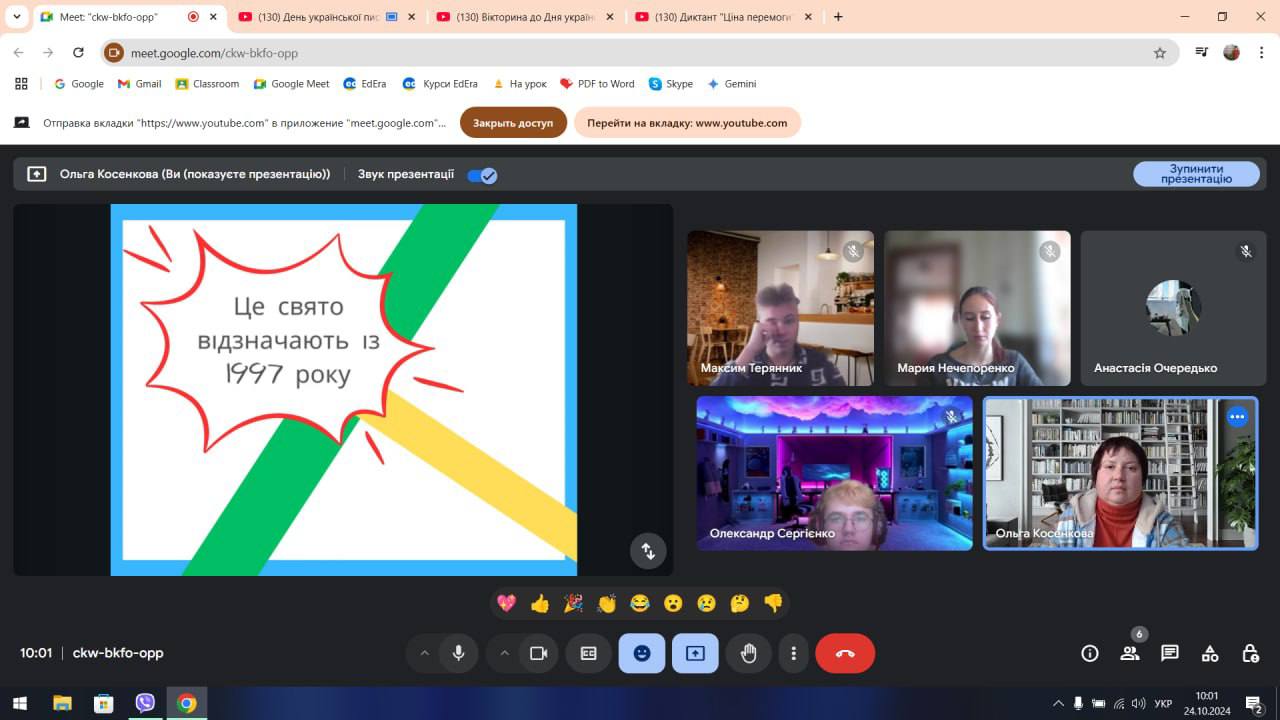1280x720 pixels.
Task: Click the Зупинити презентацію button
Action: 1196,174
